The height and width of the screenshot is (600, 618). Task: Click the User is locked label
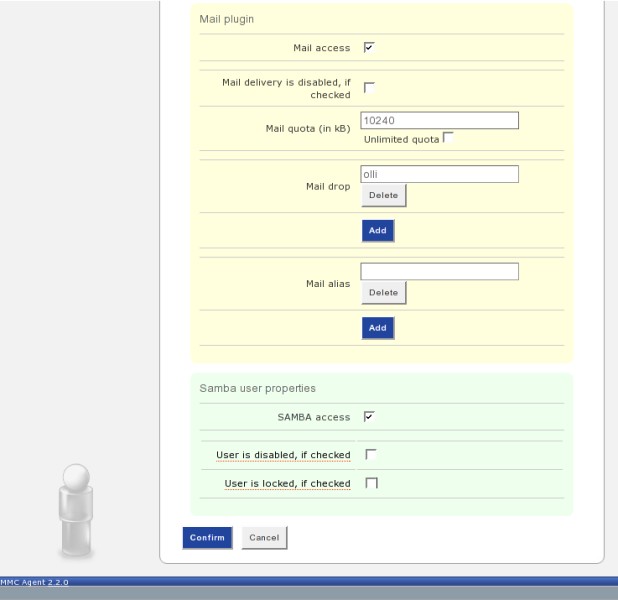tap(288, 483)
